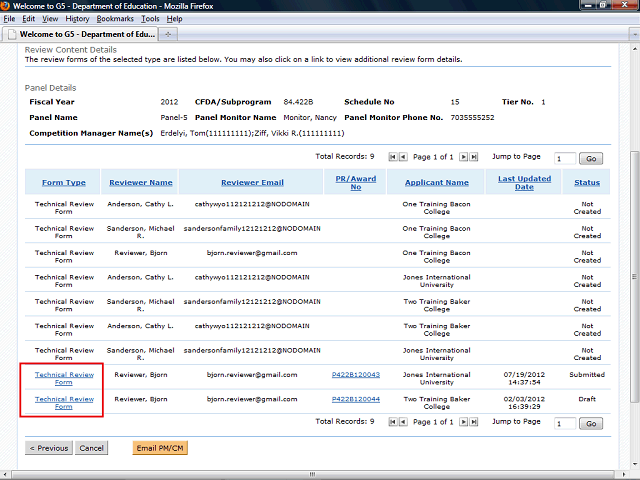Click the Previous button
Viewport: 640px width, 480px height.
(48, 448)
